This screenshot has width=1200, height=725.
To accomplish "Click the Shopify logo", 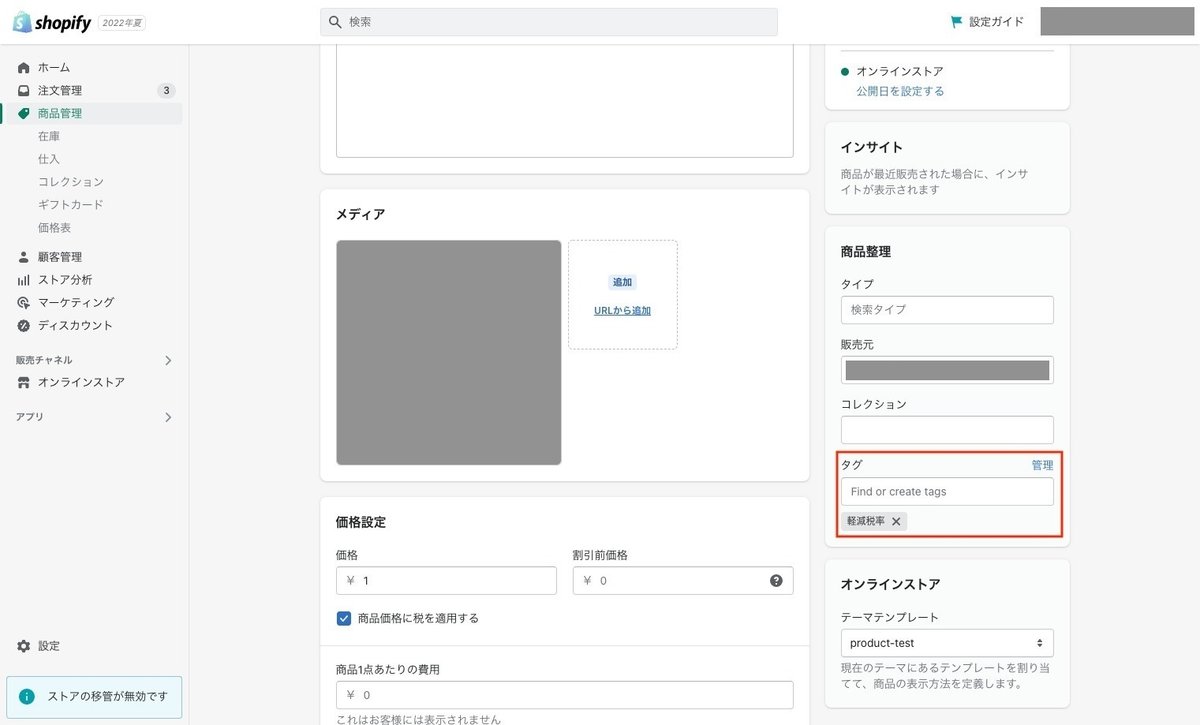I will coord(52,22).
